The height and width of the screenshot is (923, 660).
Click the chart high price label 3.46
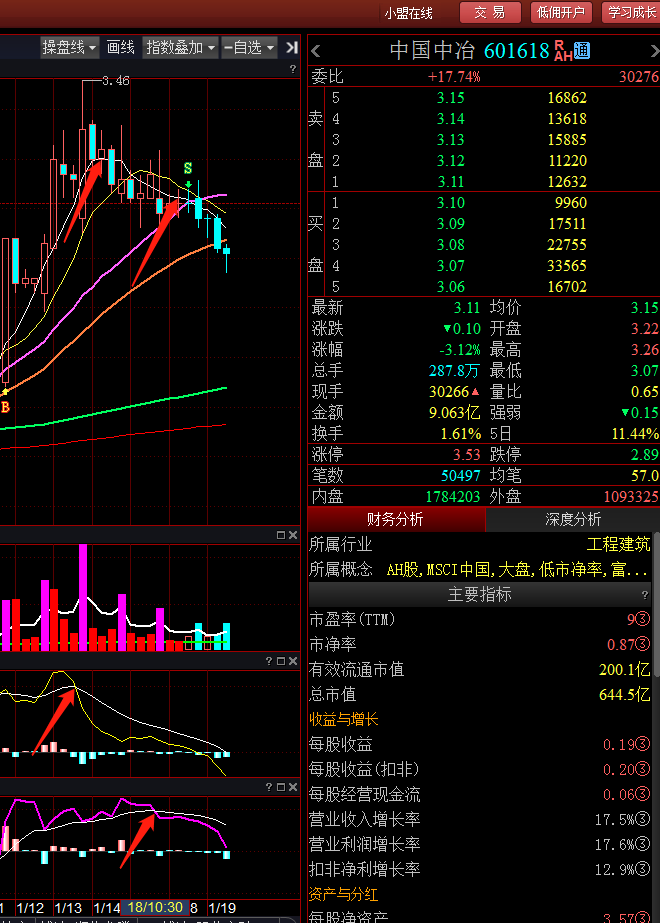[x=115, y=81]
